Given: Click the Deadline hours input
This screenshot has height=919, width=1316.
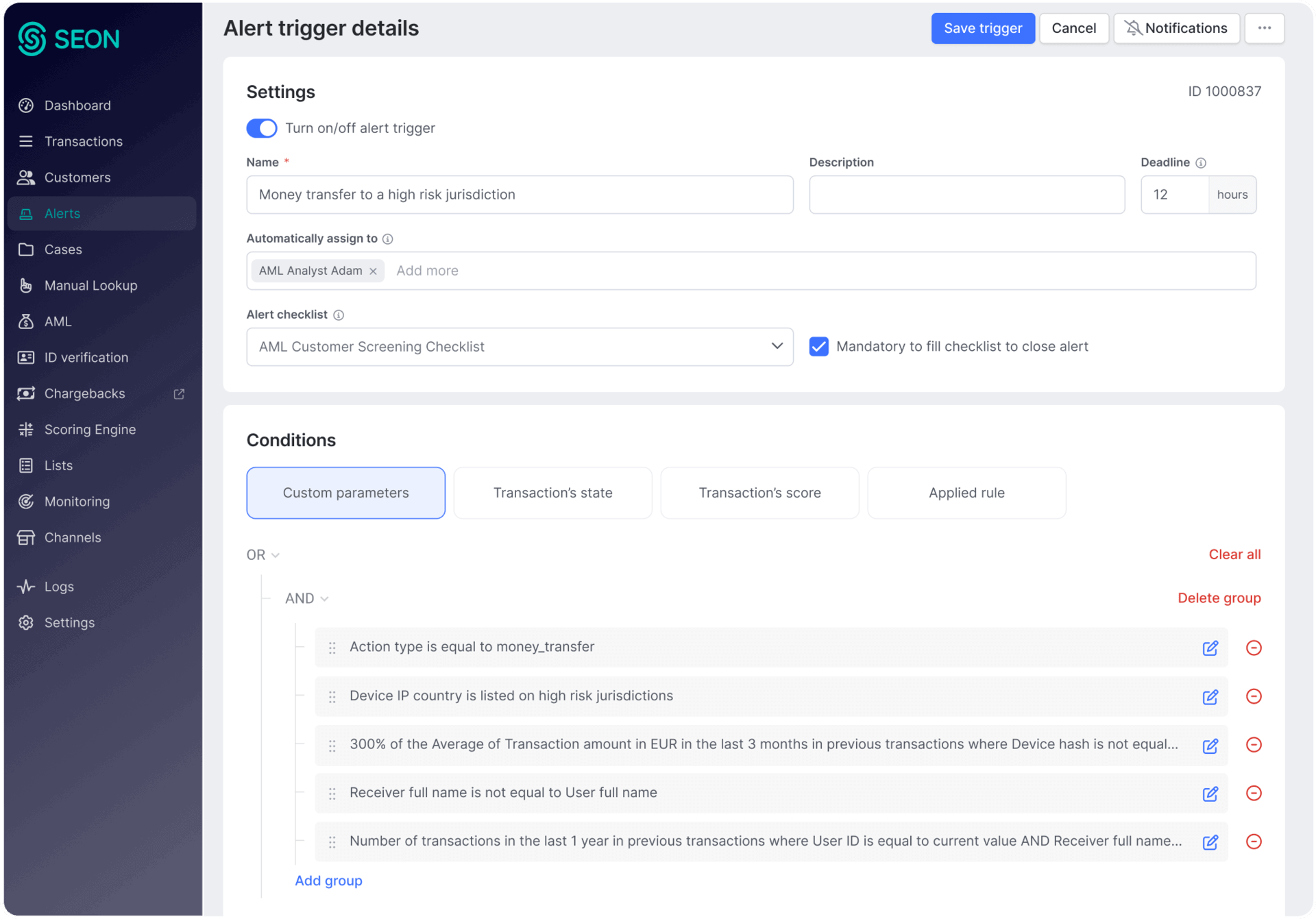Looking at the screenshot, I should point(1174,195).
